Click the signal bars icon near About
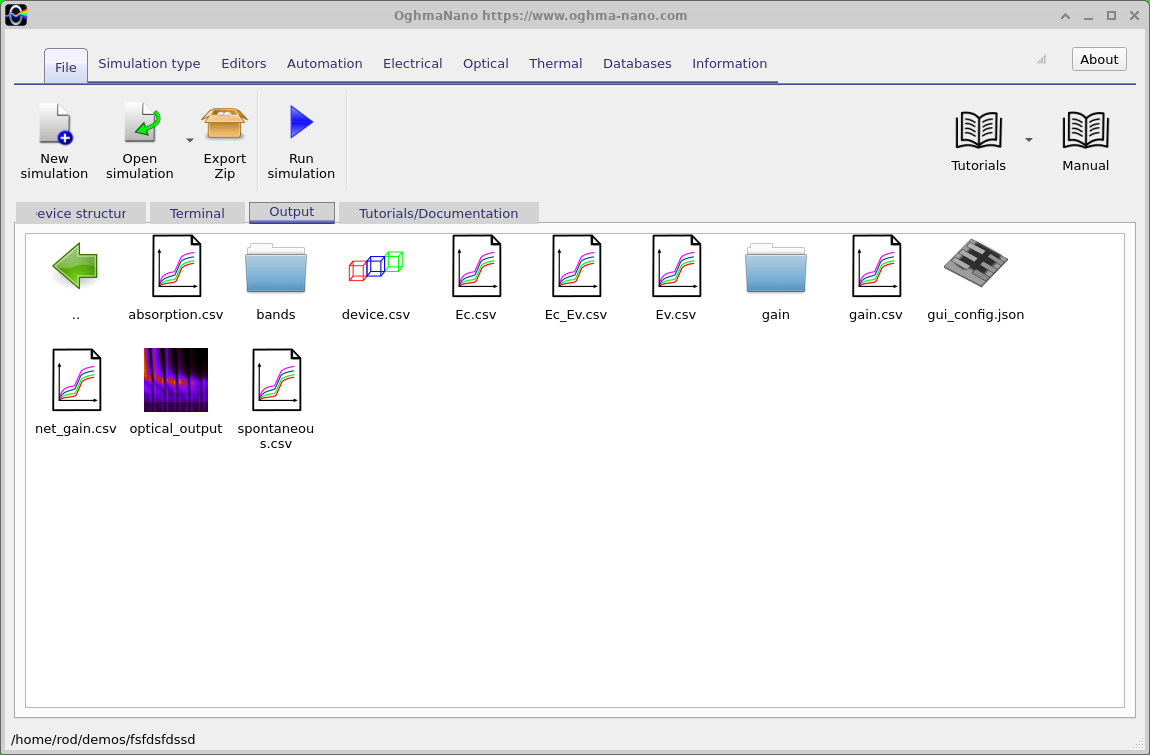Viewport: 1150px width, 755px height. (x=1041, y=59)
